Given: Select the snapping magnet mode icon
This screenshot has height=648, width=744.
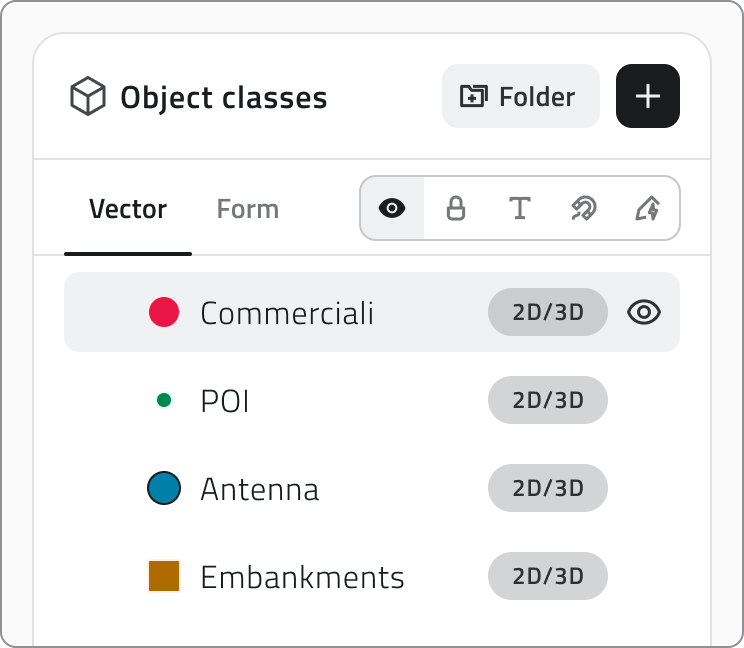Looking at the screenshot, I should click(584, 208).
